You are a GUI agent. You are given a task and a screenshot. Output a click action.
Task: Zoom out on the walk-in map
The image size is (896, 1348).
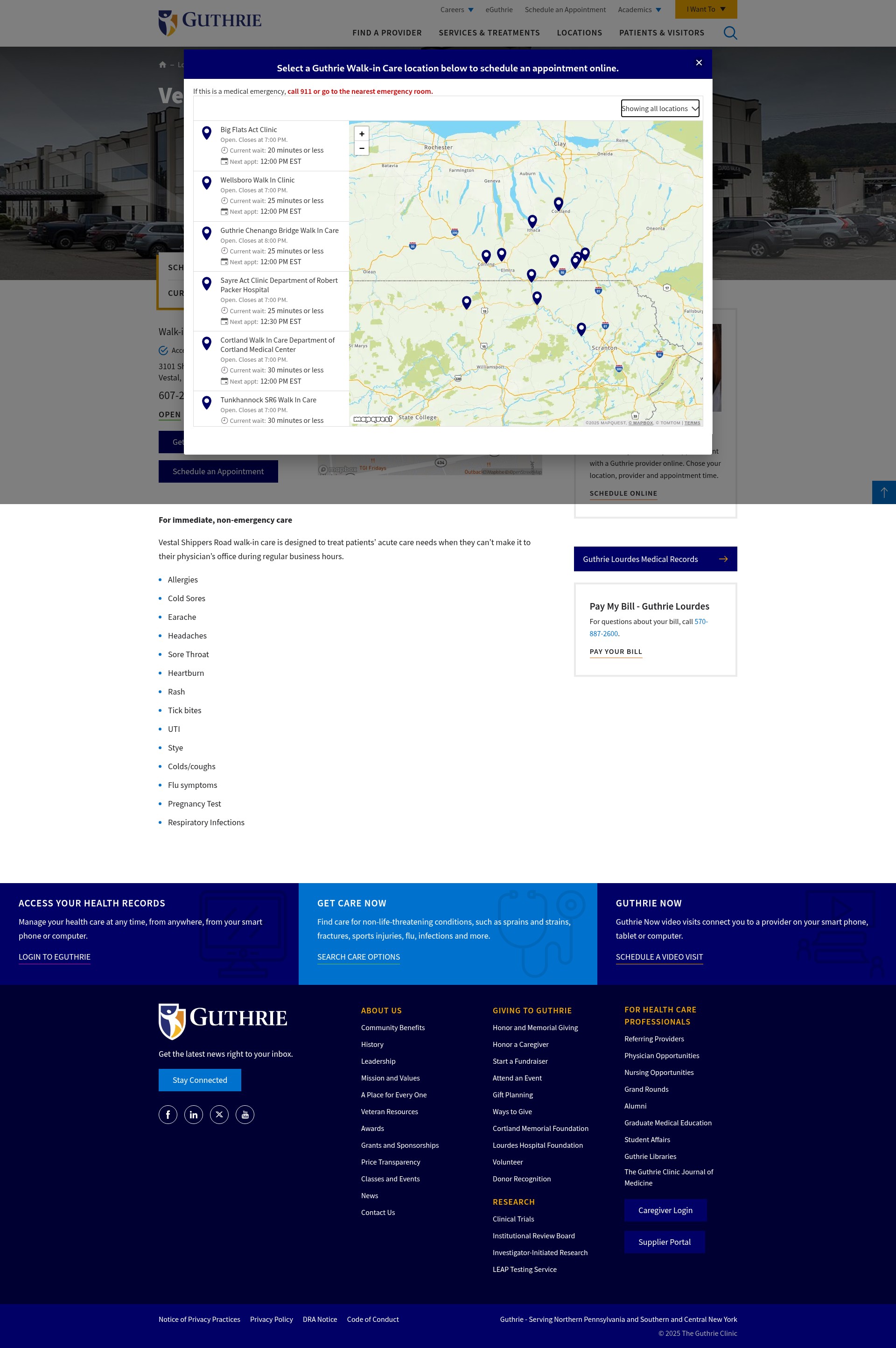pyautogui.click(x=362, y=148)
